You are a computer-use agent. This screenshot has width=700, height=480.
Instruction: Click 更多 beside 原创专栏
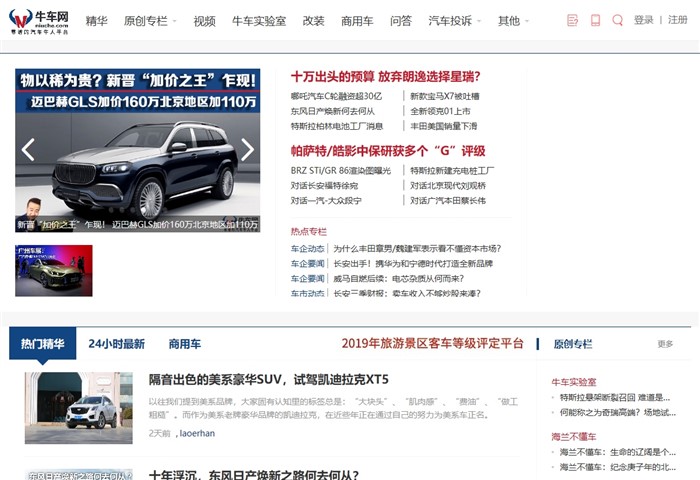[665, 344]
